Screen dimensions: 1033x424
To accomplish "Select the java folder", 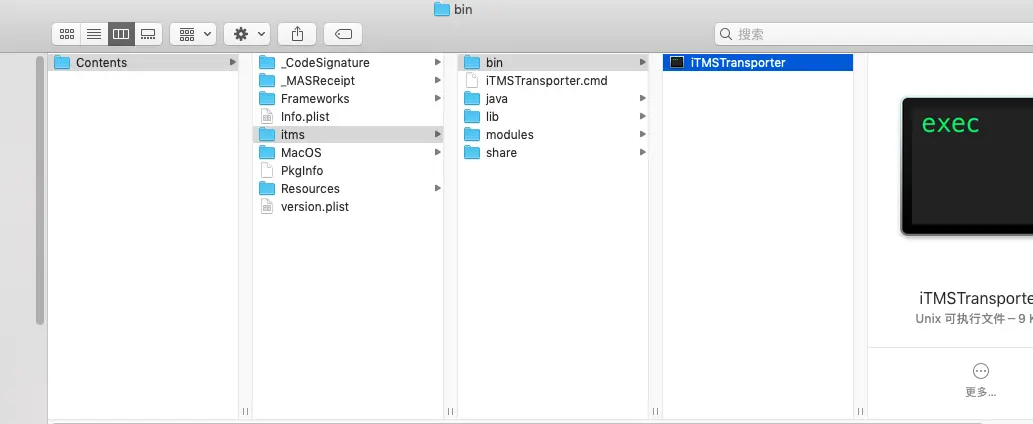I will pyautogui.click(x=553, y=99).
